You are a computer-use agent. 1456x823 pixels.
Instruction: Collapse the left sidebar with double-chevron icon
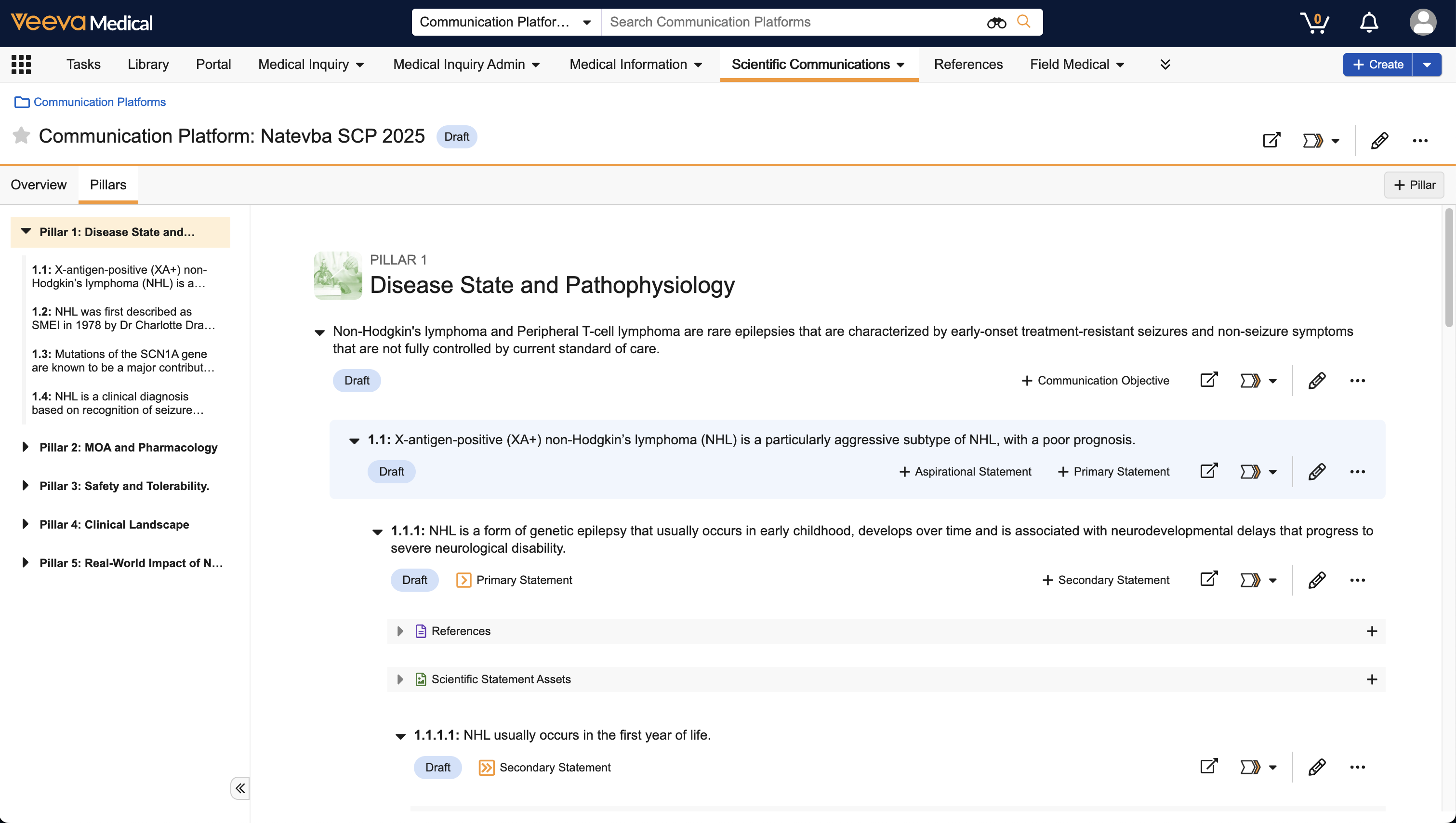(x=240, y=788)
